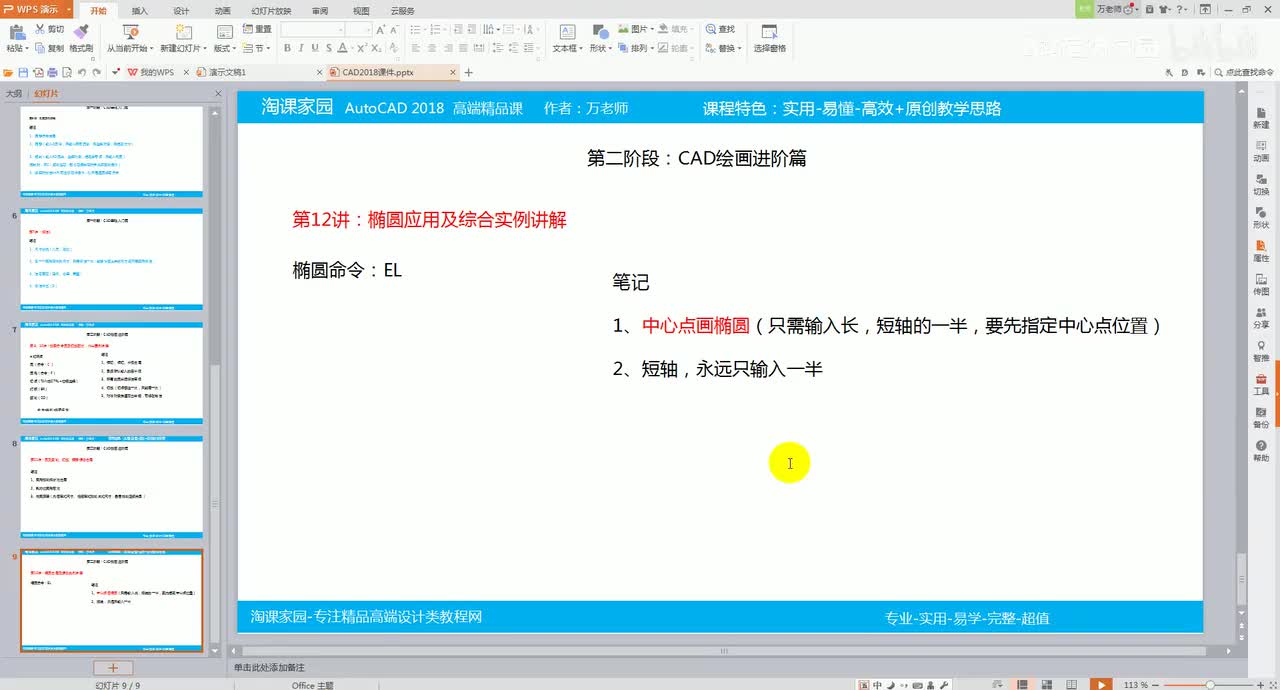Open the Backup (备份) sidebar panel

[x=1261, y=416]
